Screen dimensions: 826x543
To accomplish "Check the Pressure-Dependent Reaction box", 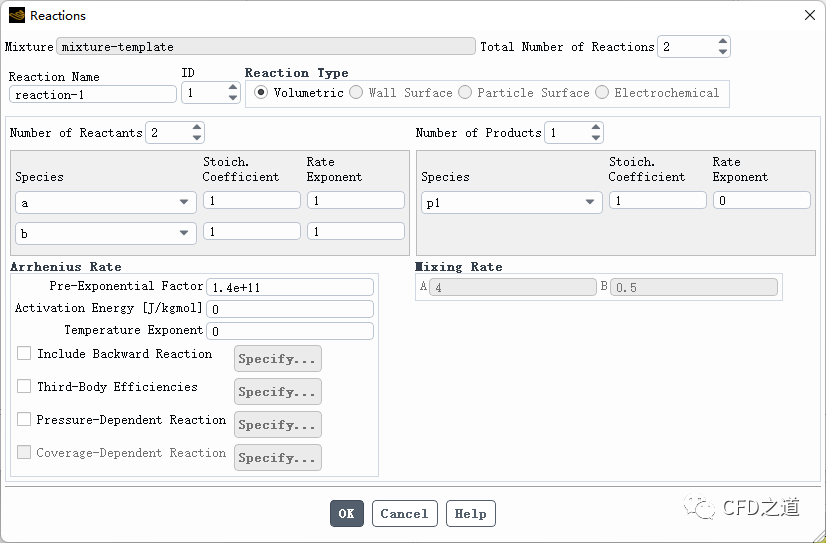I will [24, 420].
